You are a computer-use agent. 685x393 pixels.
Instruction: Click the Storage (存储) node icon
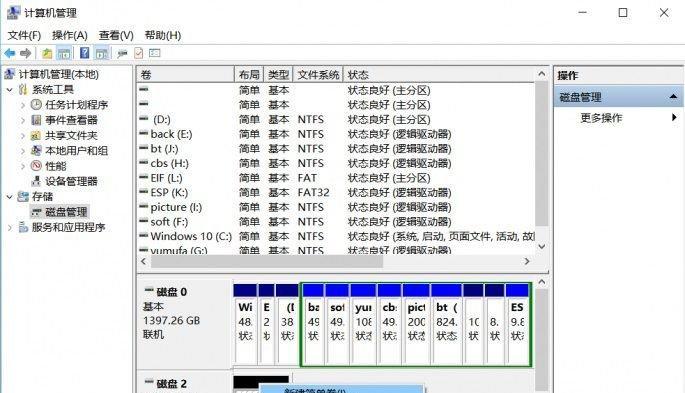(x=23, y=196)
